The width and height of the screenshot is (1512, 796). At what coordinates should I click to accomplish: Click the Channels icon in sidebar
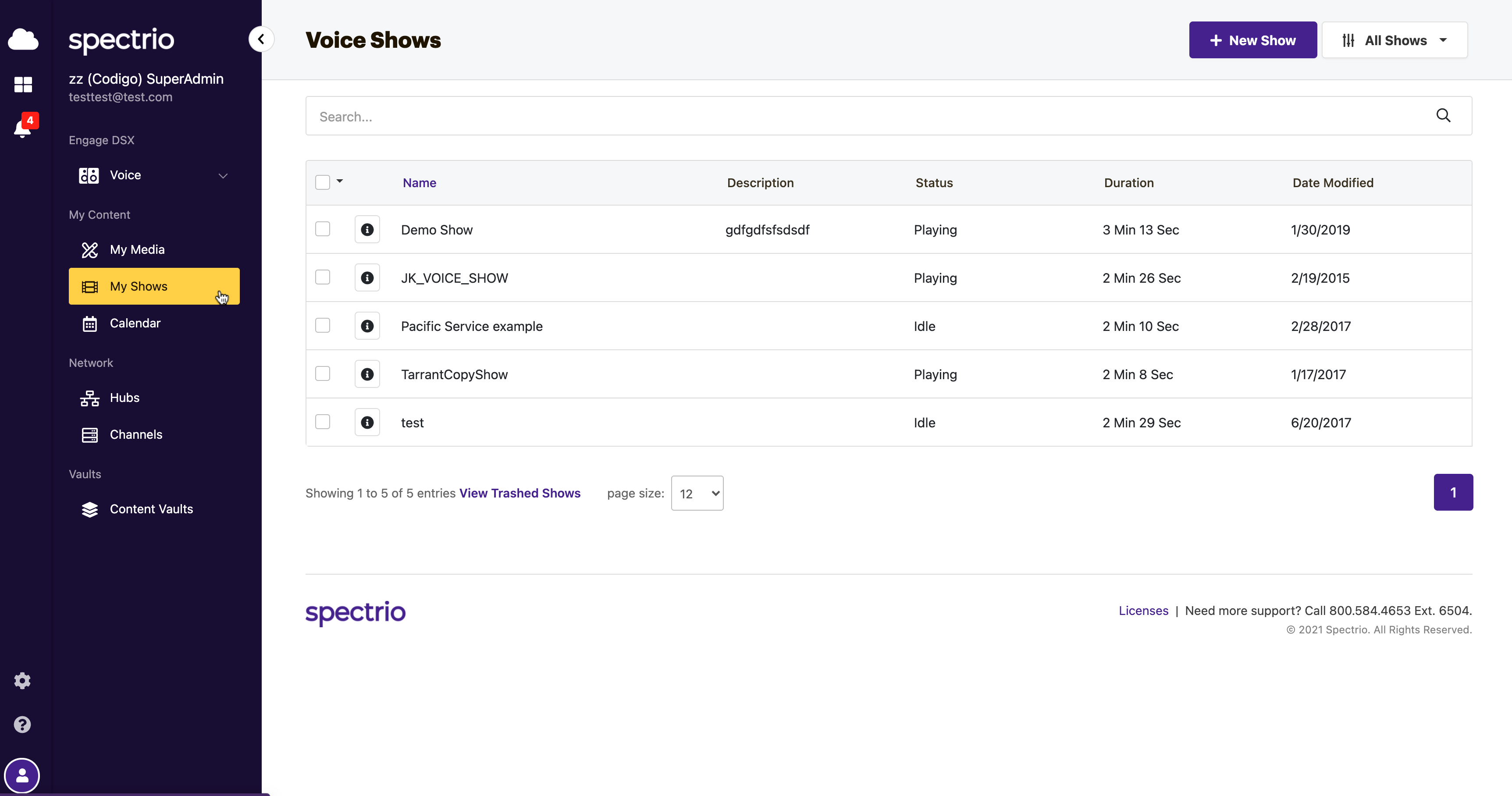point(90,435)
